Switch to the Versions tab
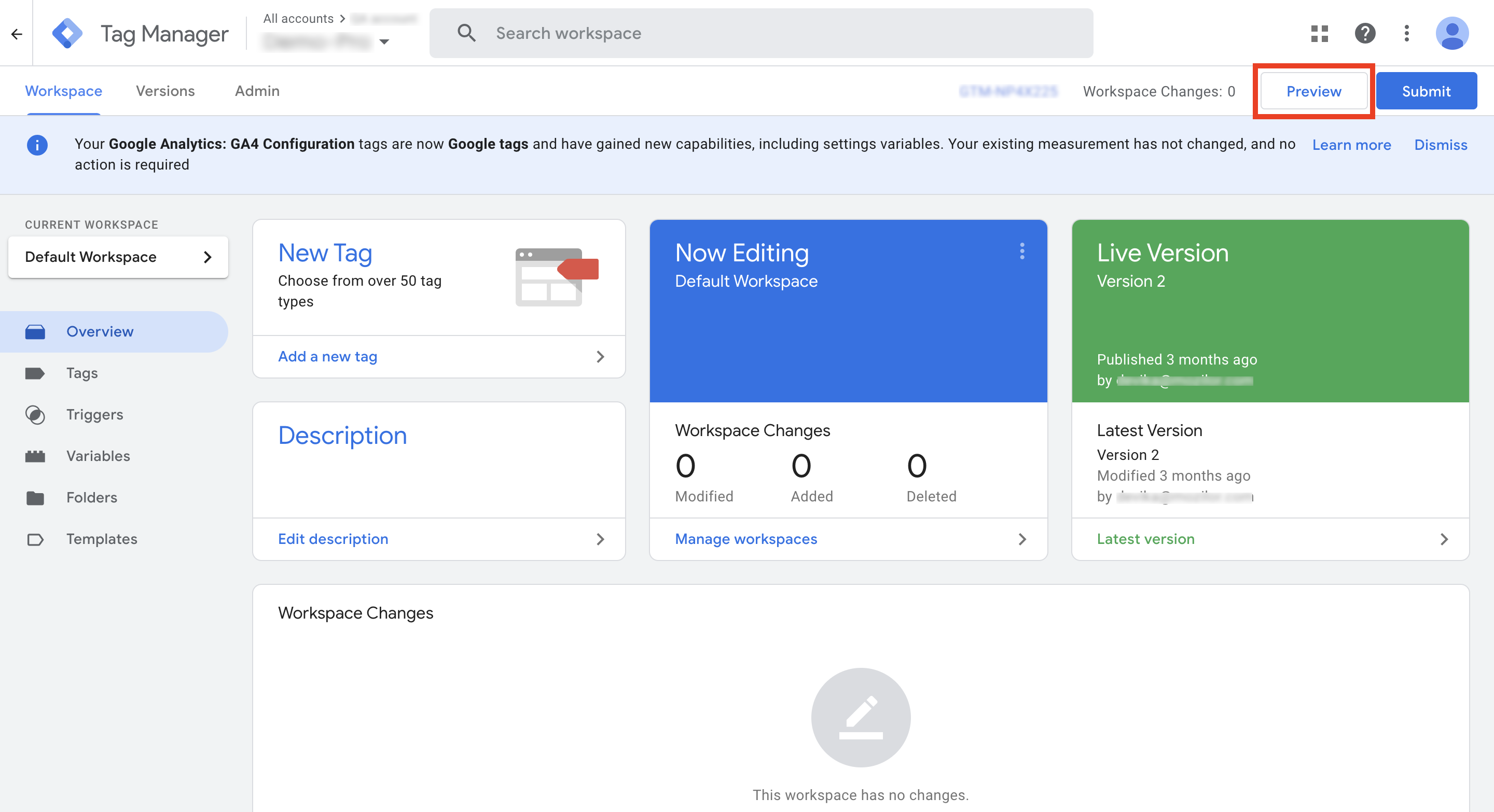The width and height of the screenshot is (1494, 812). click(165, 91)
